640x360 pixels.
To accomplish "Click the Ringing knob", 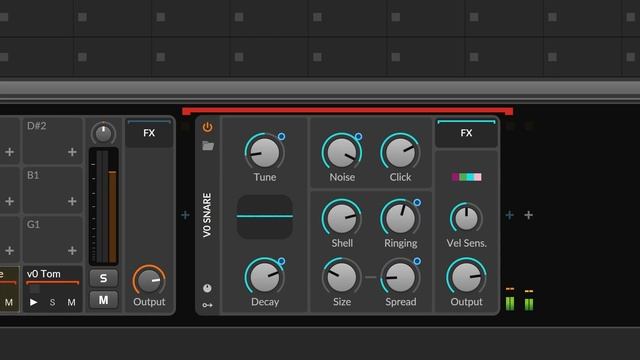I will [400, 219].
